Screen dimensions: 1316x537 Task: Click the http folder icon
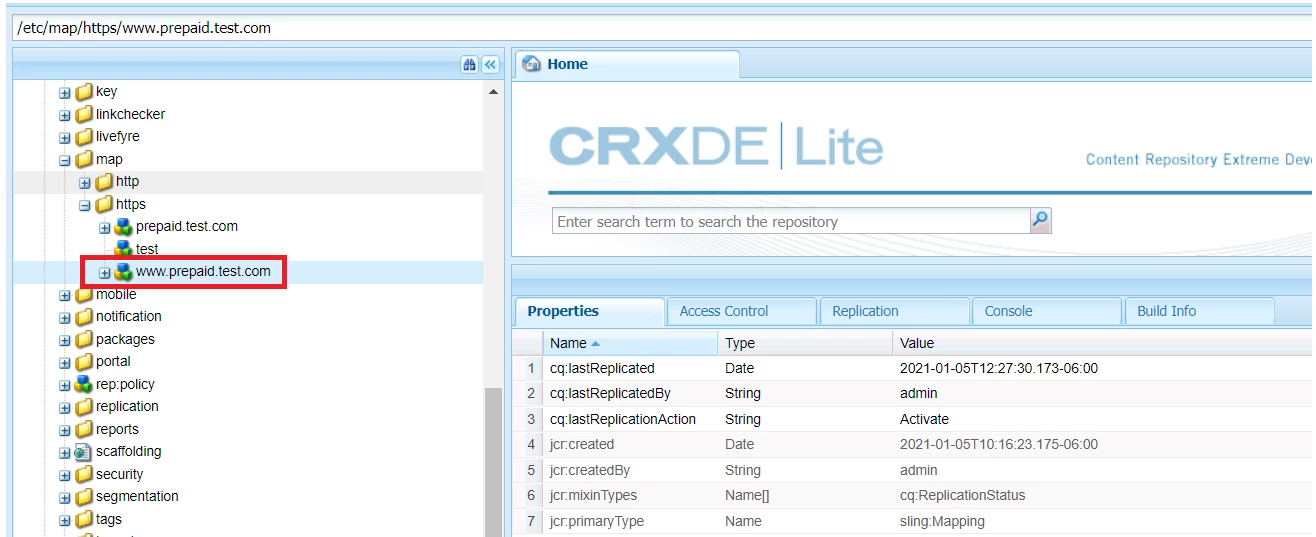pyautogui.click(x=104, y=182)
